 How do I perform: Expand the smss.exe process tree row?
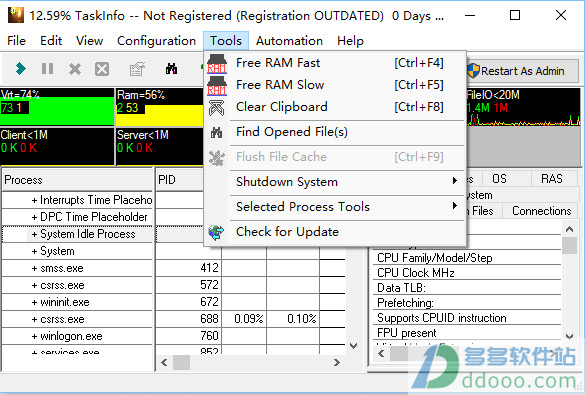click(34, 269)
